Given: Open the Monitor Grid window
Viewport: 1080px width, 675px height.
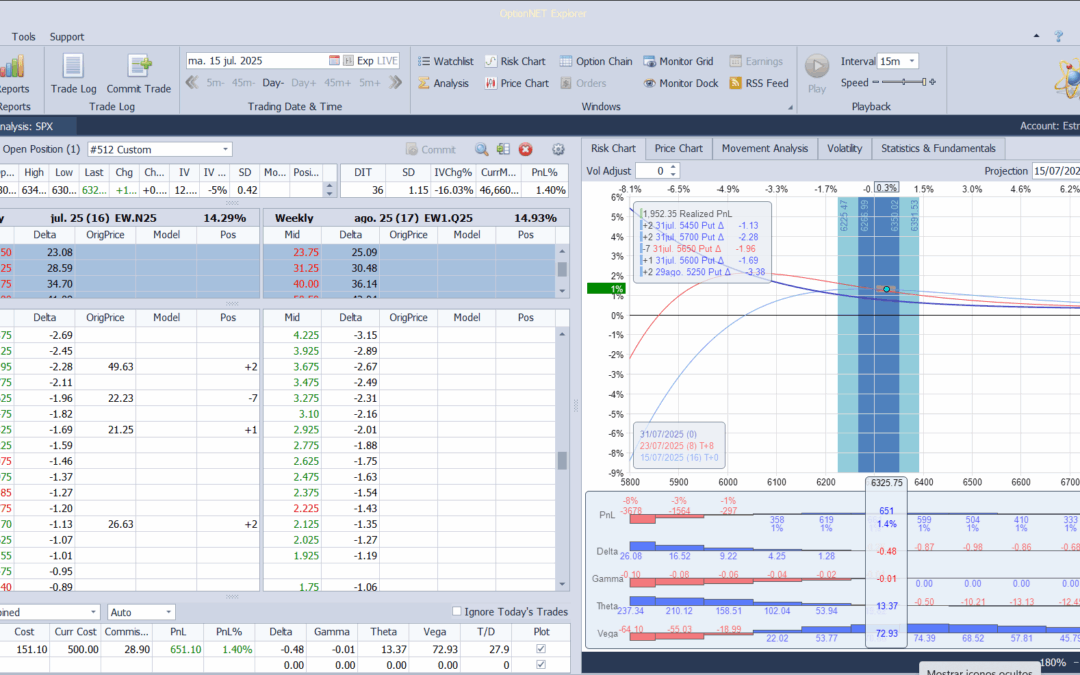Looking at the screenshot, I should 678,61.
